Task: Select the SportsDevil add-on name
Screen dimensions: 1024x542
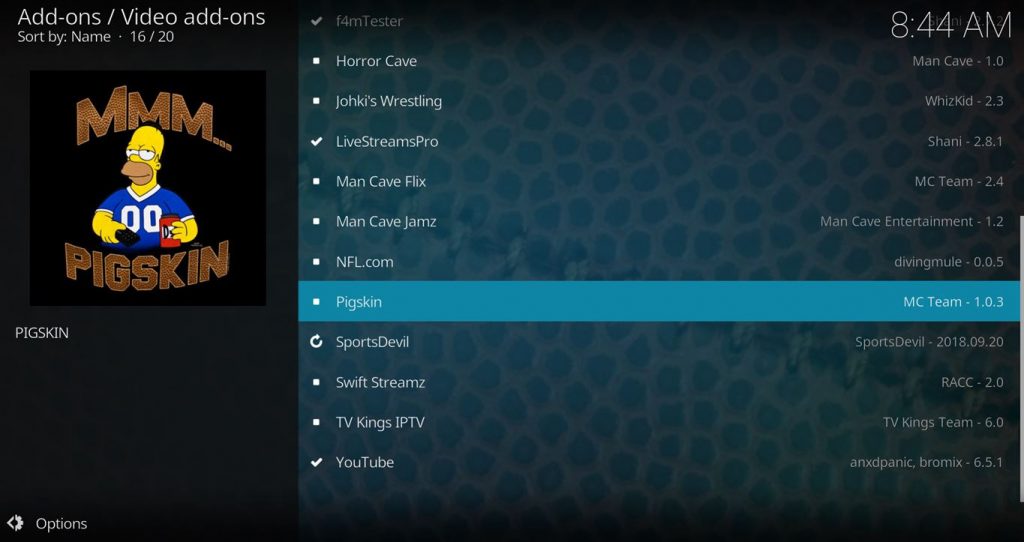Action: pos(372,342)
